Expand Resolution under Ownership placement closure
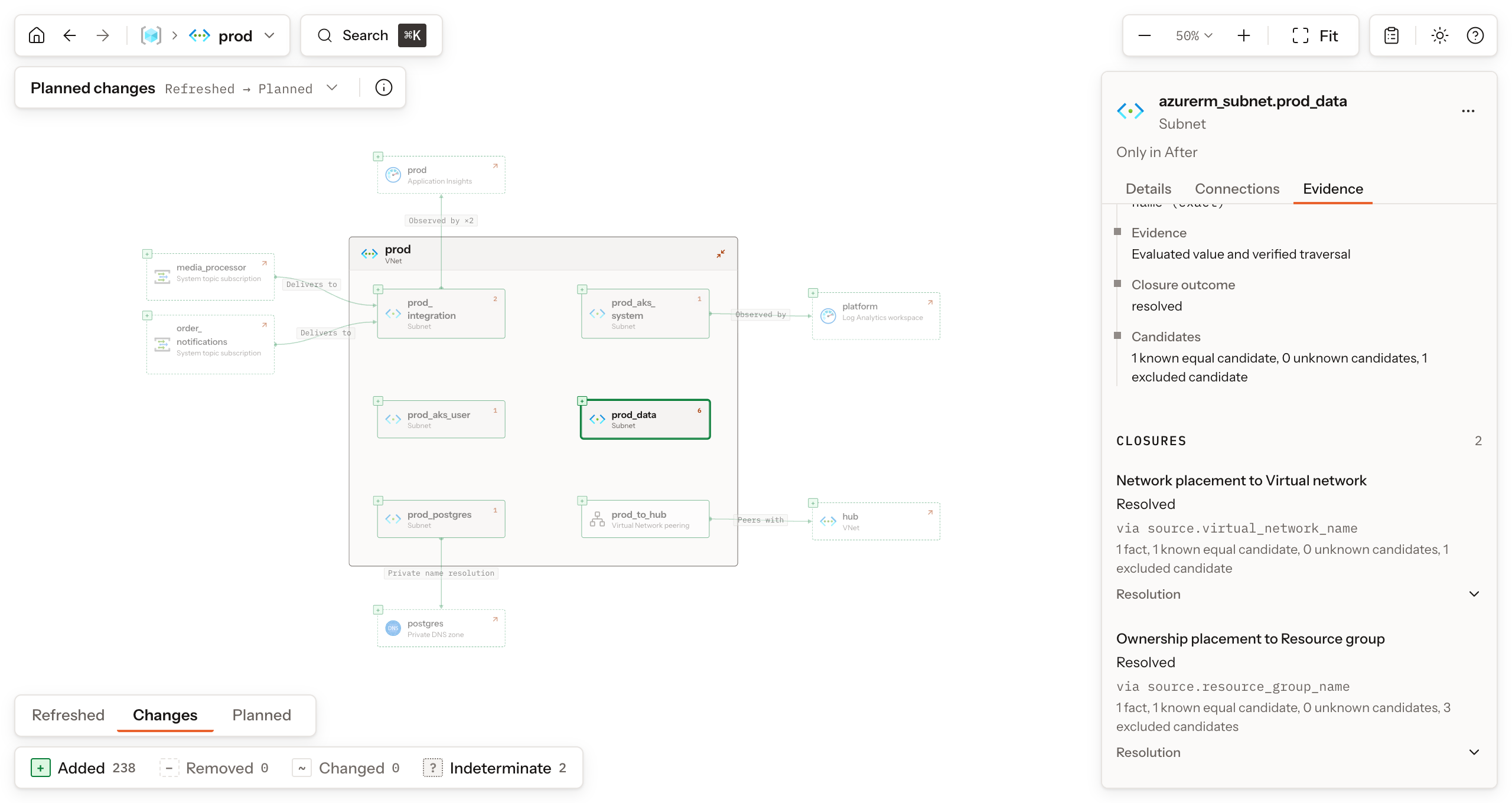This screenshot has height=803, width=1512. 1298,752
